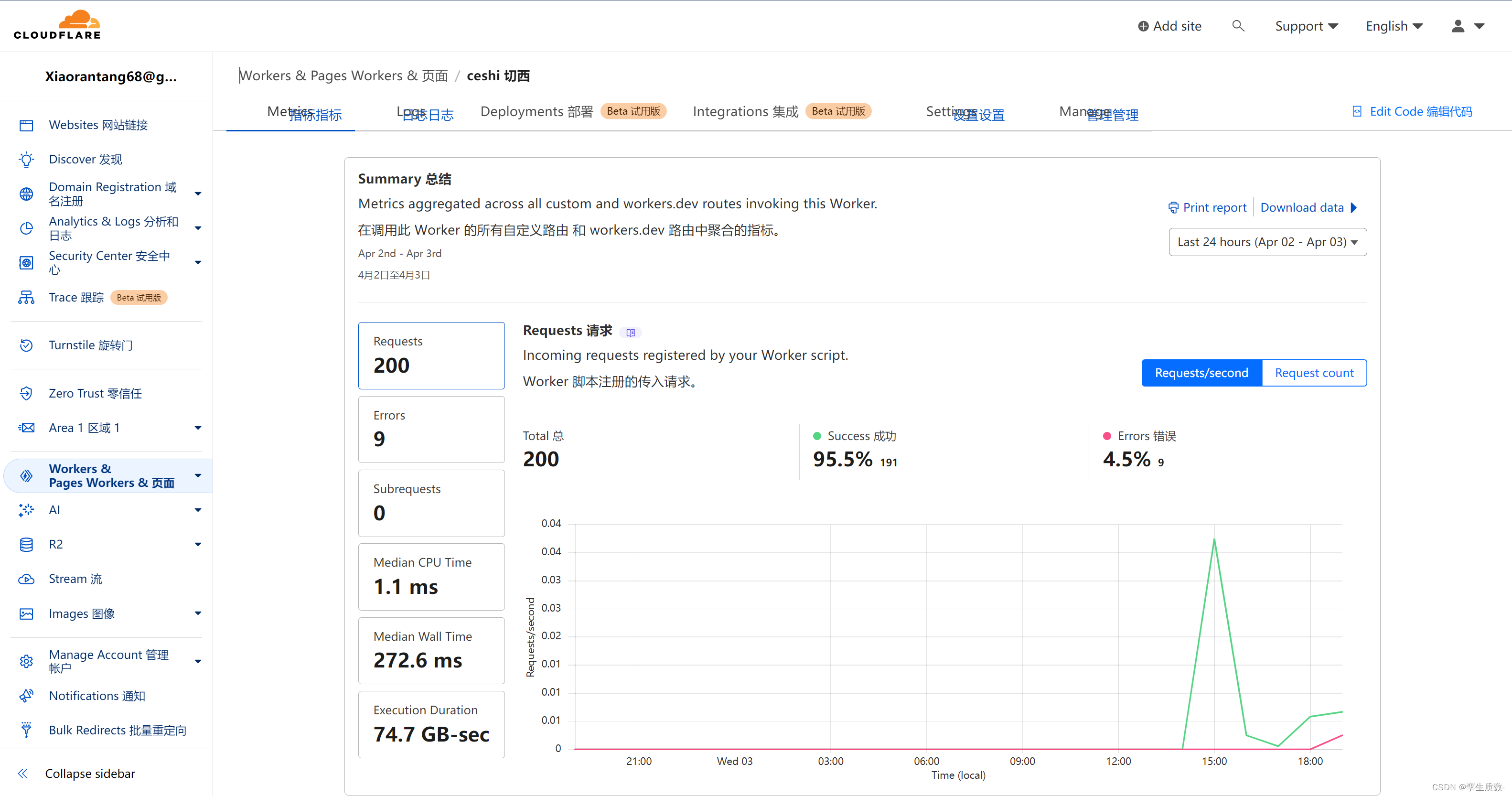Expand Domain Registration submenu arrow
The height and width of the screenshot is (796, 1512).
pos(198,194)
